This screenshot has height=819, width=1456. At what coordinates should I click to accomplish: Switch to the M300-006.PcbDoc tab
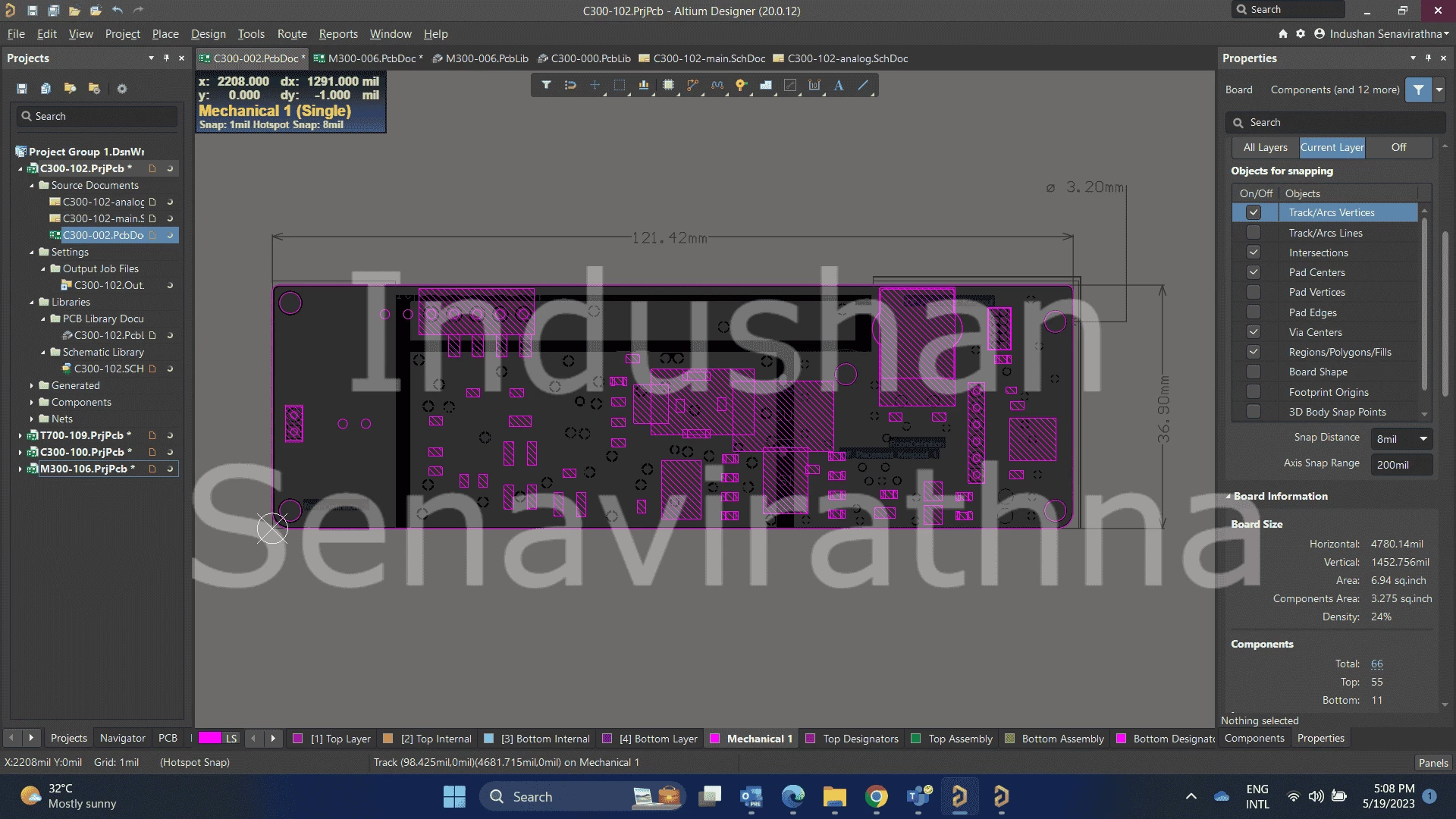pos(368,58)
